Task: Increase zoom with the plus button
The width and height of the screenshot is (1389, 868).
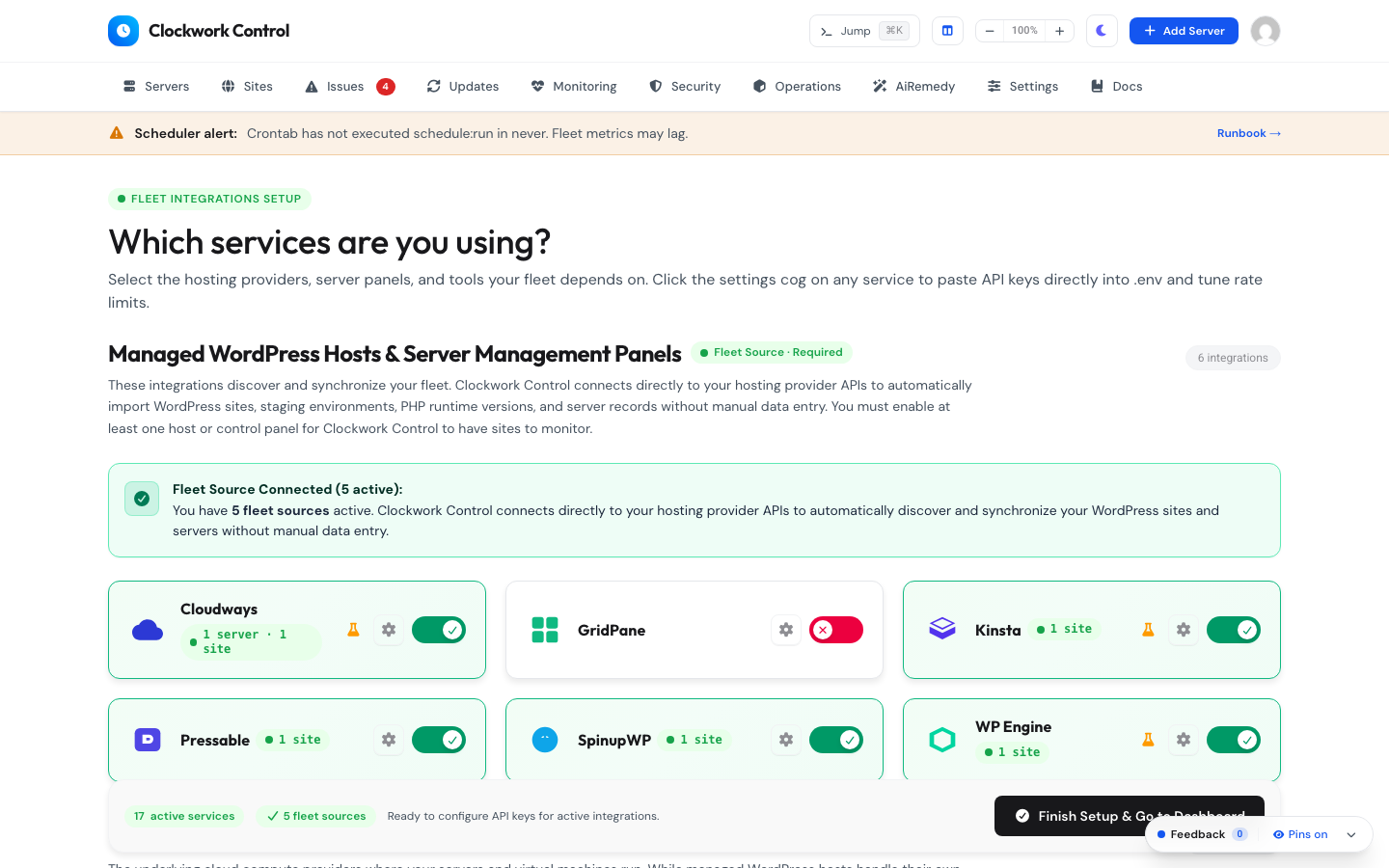Action: pyautogui.click(x=1059, y=31)
